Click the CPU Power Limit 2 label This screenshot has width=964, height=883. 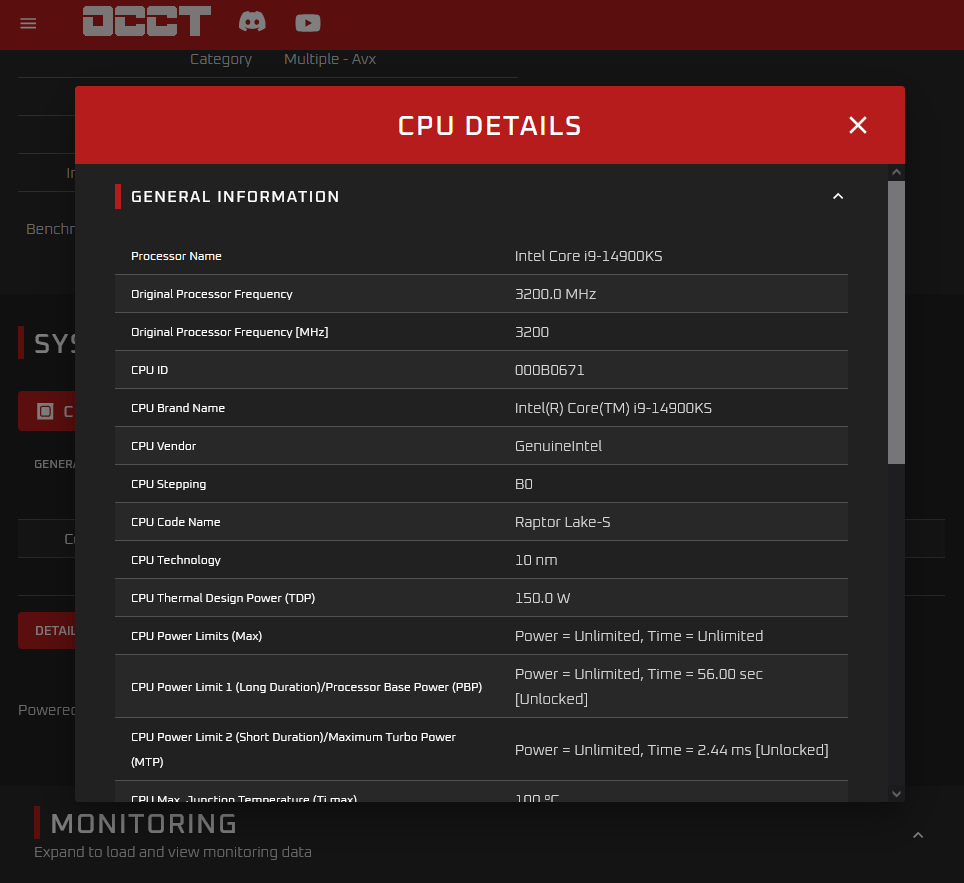pos(293,749)
